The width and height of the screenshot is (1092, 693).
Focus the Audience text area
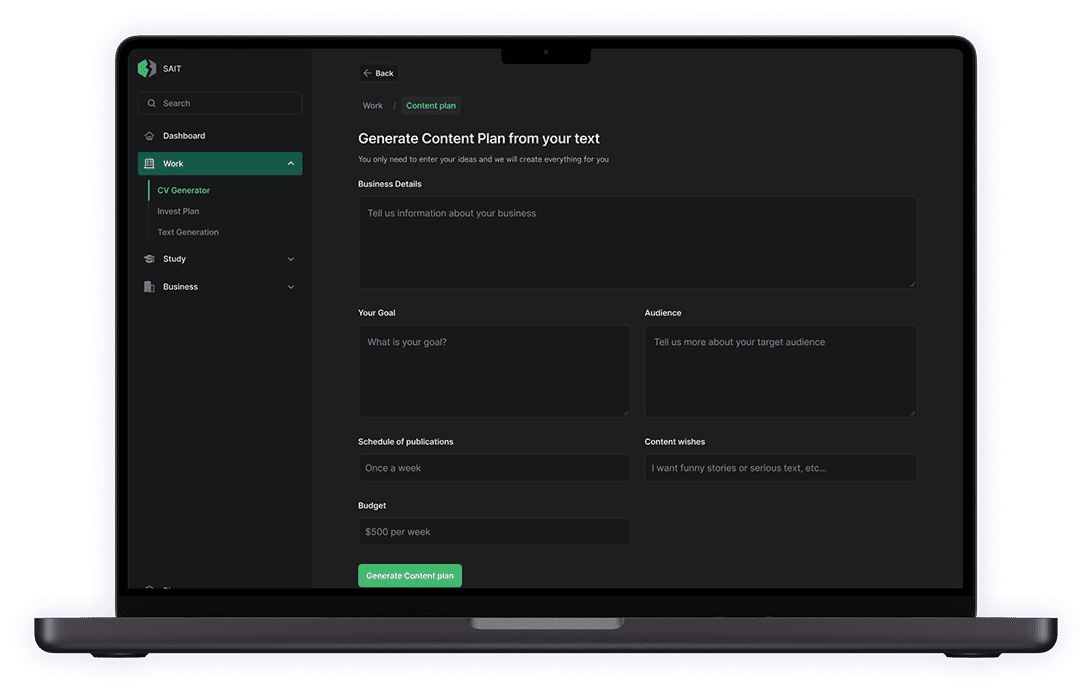point(780,370)
